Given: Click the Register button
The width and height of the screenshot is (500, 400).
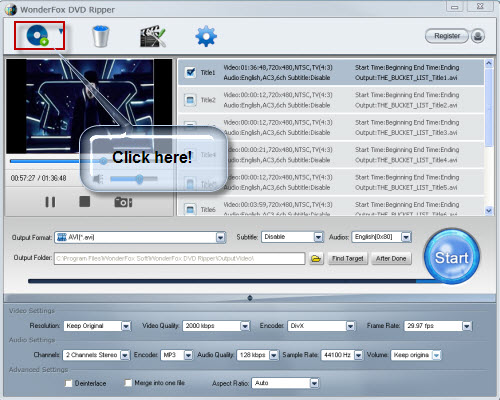Looking at the screenshot, I should [x=447, y=36].
